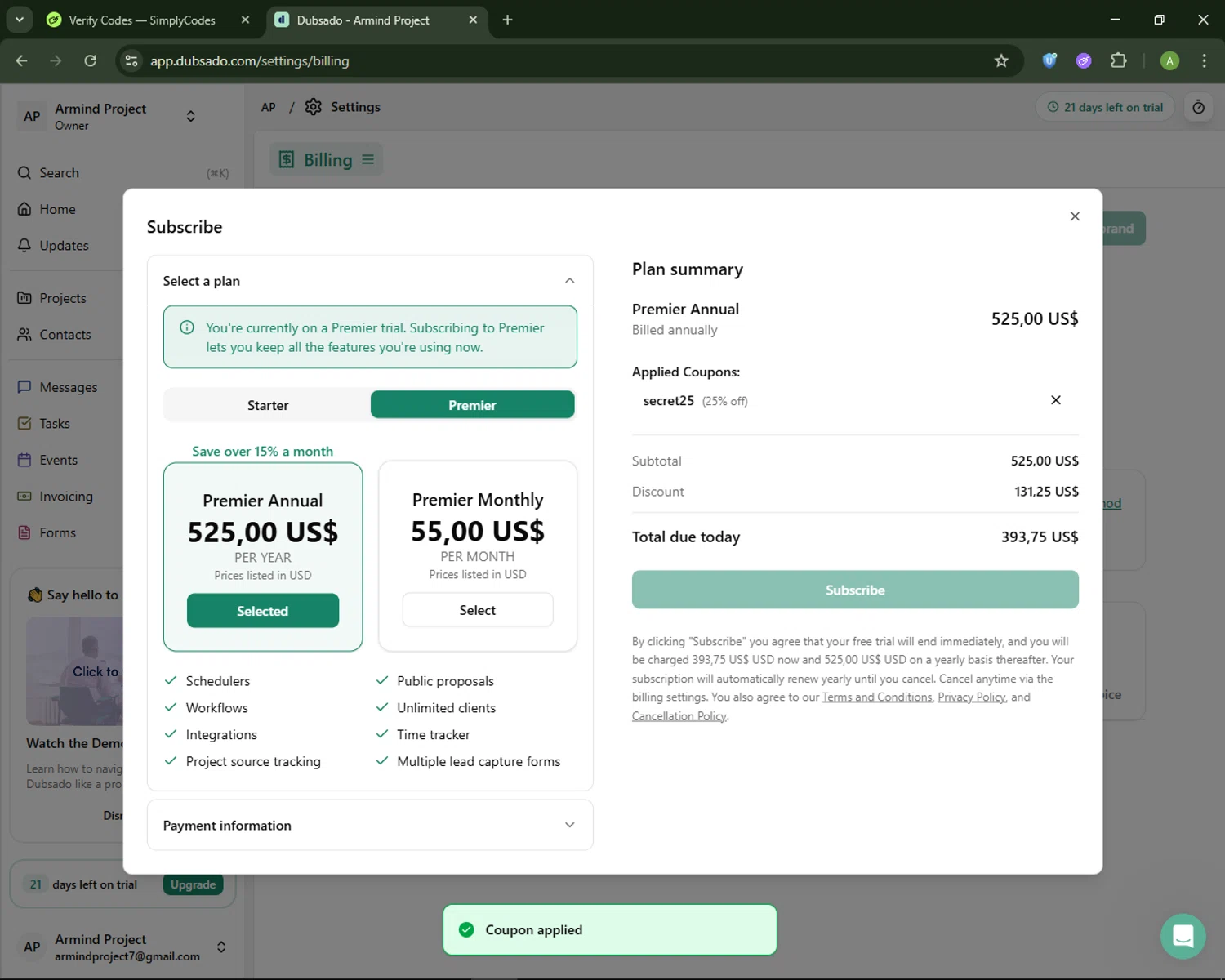This screenshot has width=1225, height=980.
Task: Switch to the Premier plan tab
Action: point(472,405)
